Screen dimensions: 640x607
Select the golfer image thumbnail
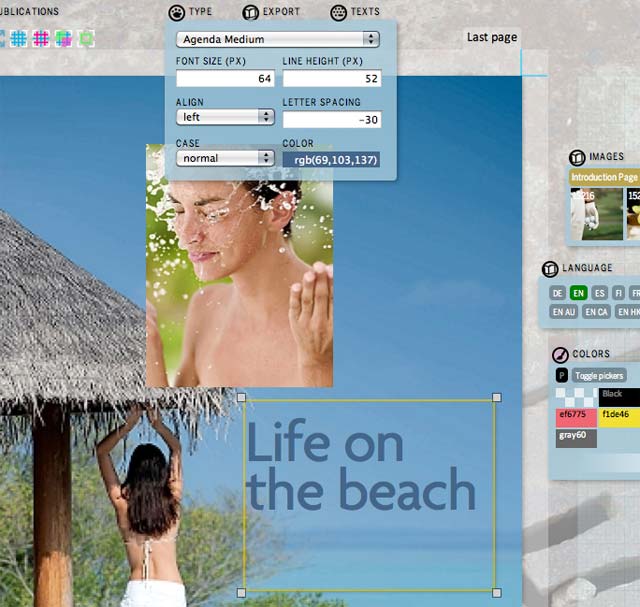597,214
